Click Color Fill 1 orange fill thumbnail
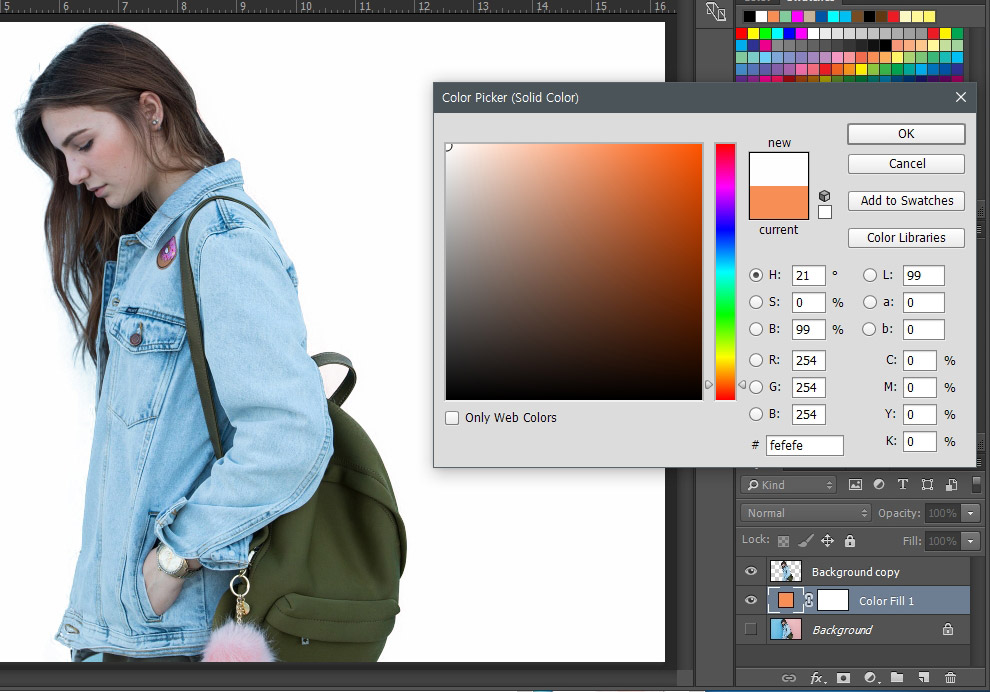This screenshot has height=692, width=990. click(785, 600)
